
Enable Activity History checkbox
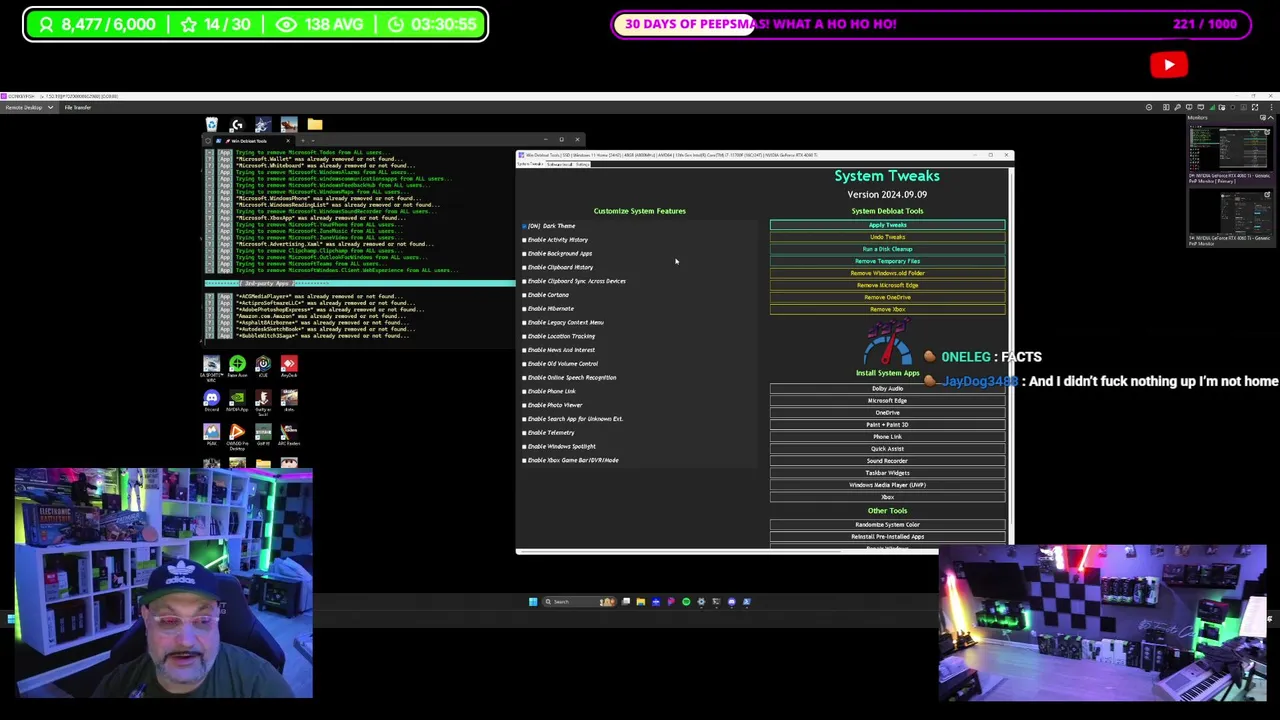click(x=524, y=240)
